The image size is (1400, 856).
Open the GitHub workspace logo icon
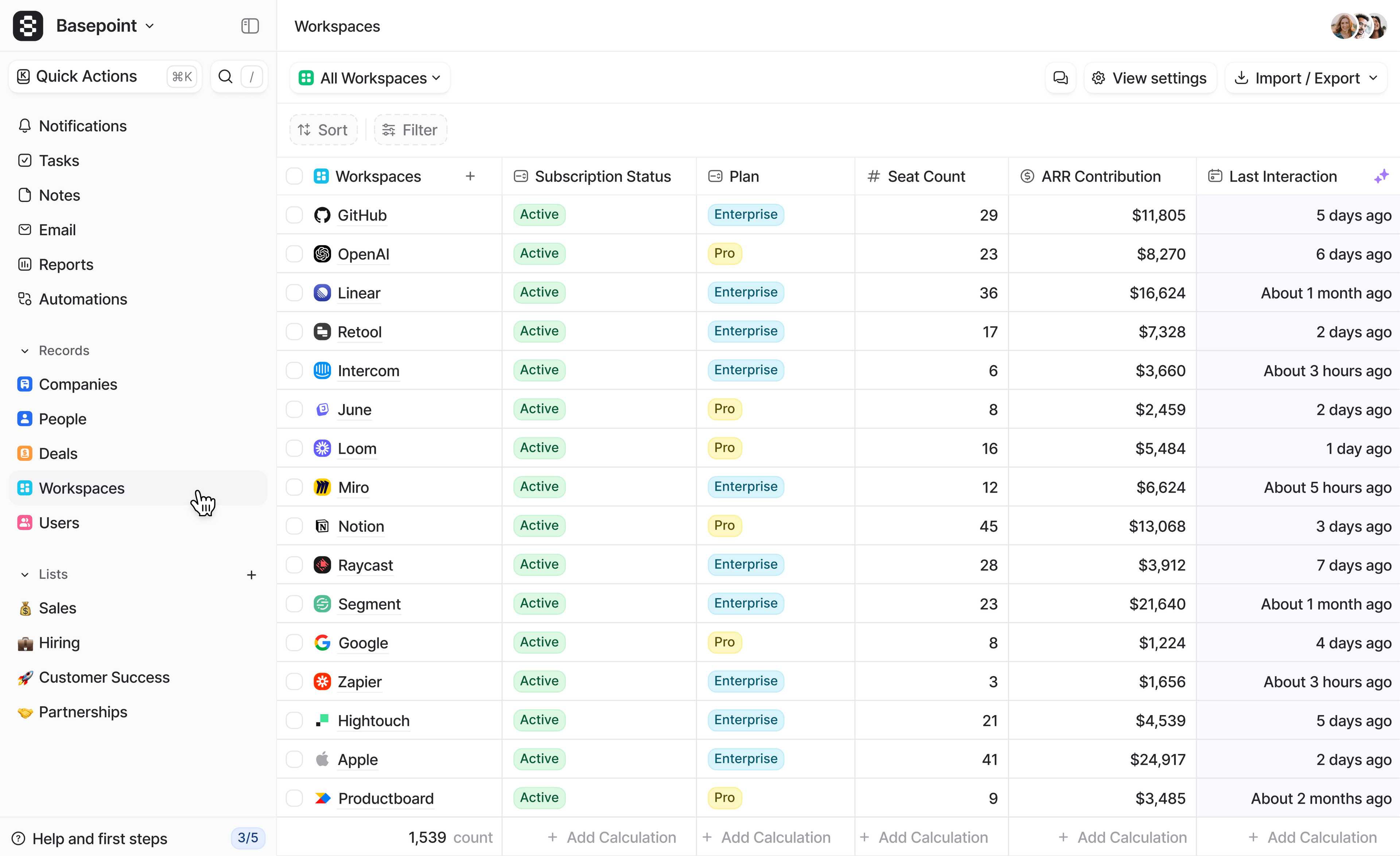click(x=322, y=215)
